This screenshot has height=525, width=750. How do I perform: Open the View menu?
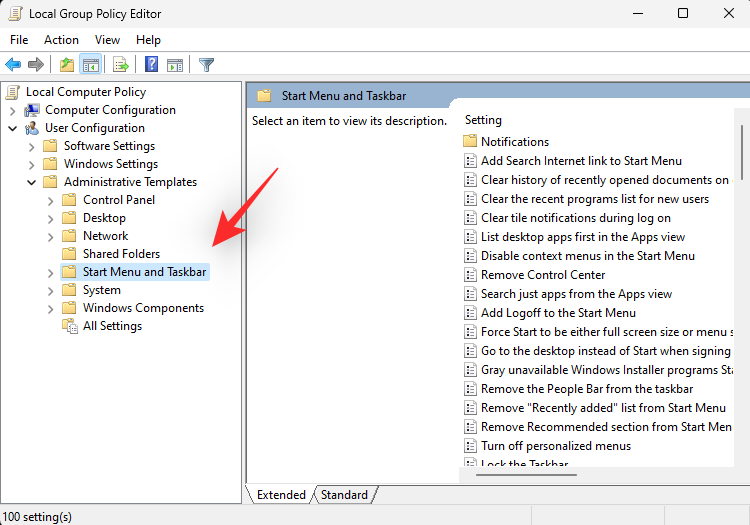point(107,40)
